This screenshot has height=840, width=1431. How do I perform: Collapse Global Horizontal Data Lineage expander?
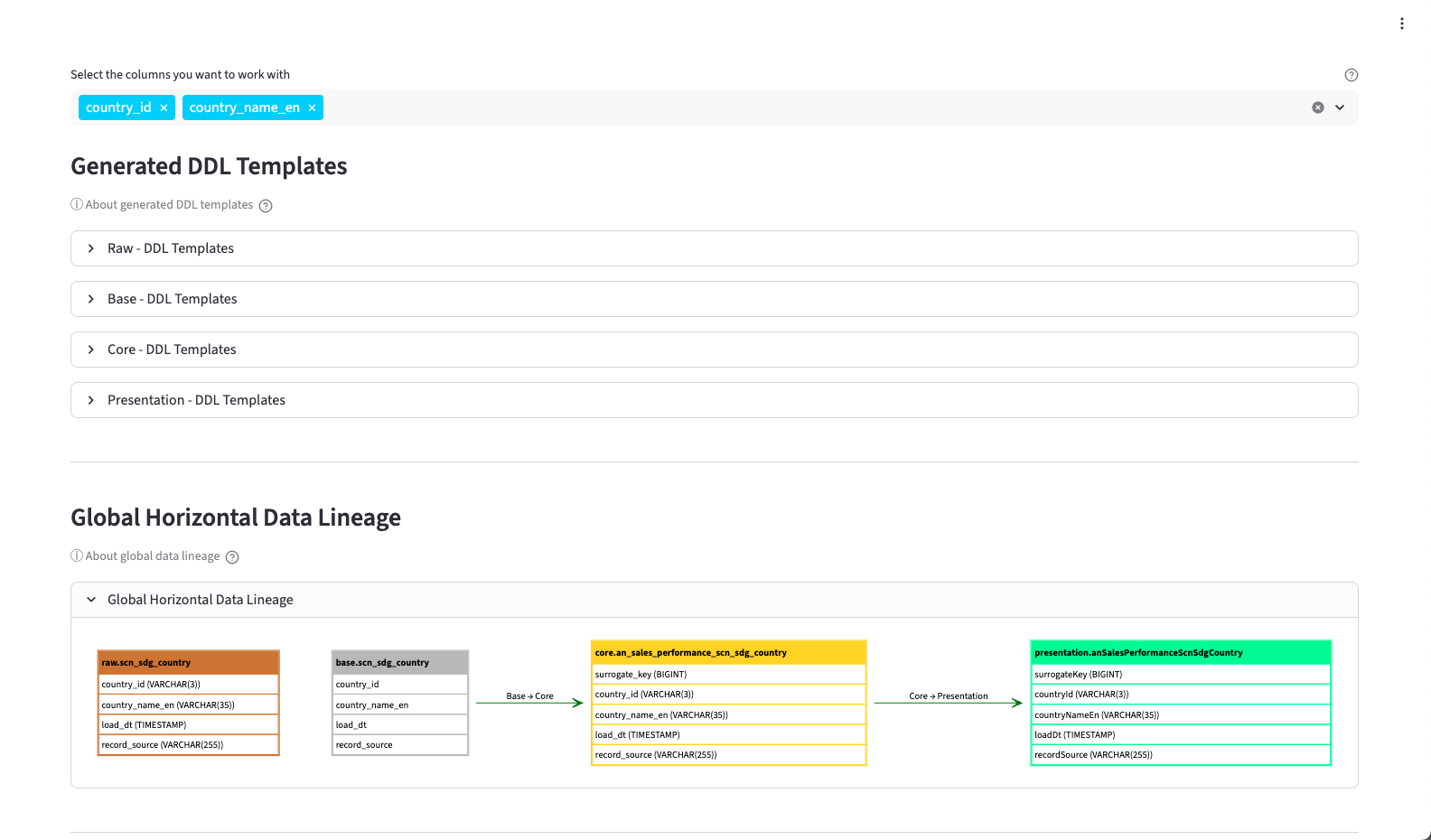[715, 600]
